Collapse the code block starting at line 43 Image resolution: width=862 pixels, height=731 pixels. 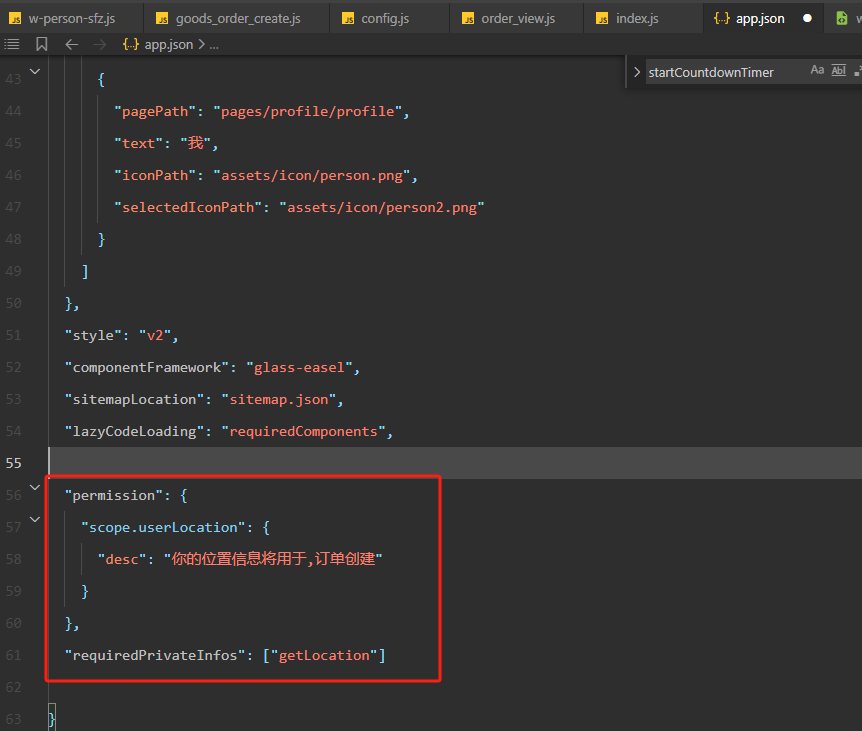pos(35,71)
